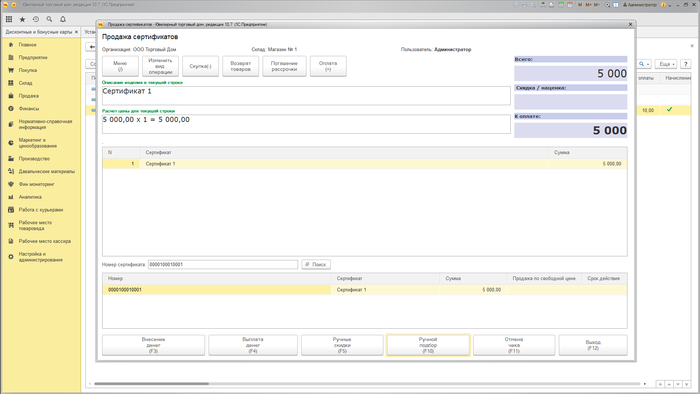
Task: Click the horizontal scrollbar at the bottom
Action: click(152, 384)
